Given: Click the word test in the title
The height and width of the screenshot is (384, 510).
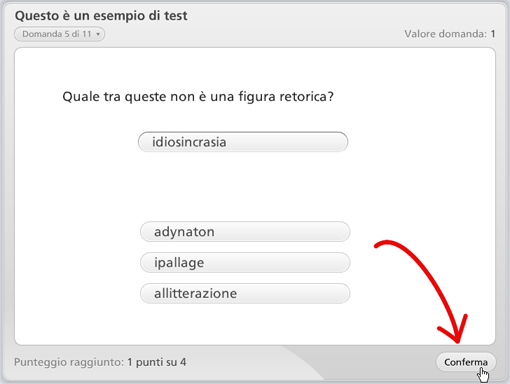Looking at the screenshot, I should tap(176, 16).
